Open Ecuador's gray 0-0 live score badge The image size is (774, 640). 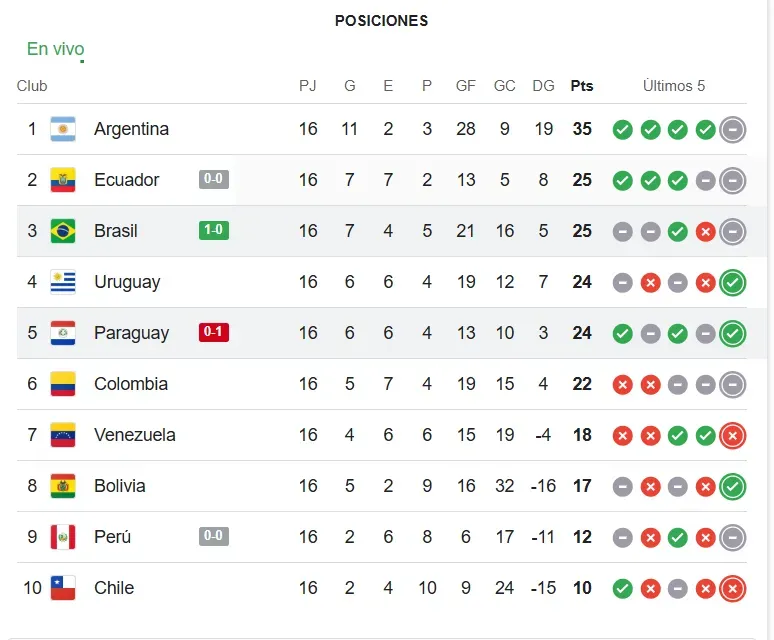[214, 180]
